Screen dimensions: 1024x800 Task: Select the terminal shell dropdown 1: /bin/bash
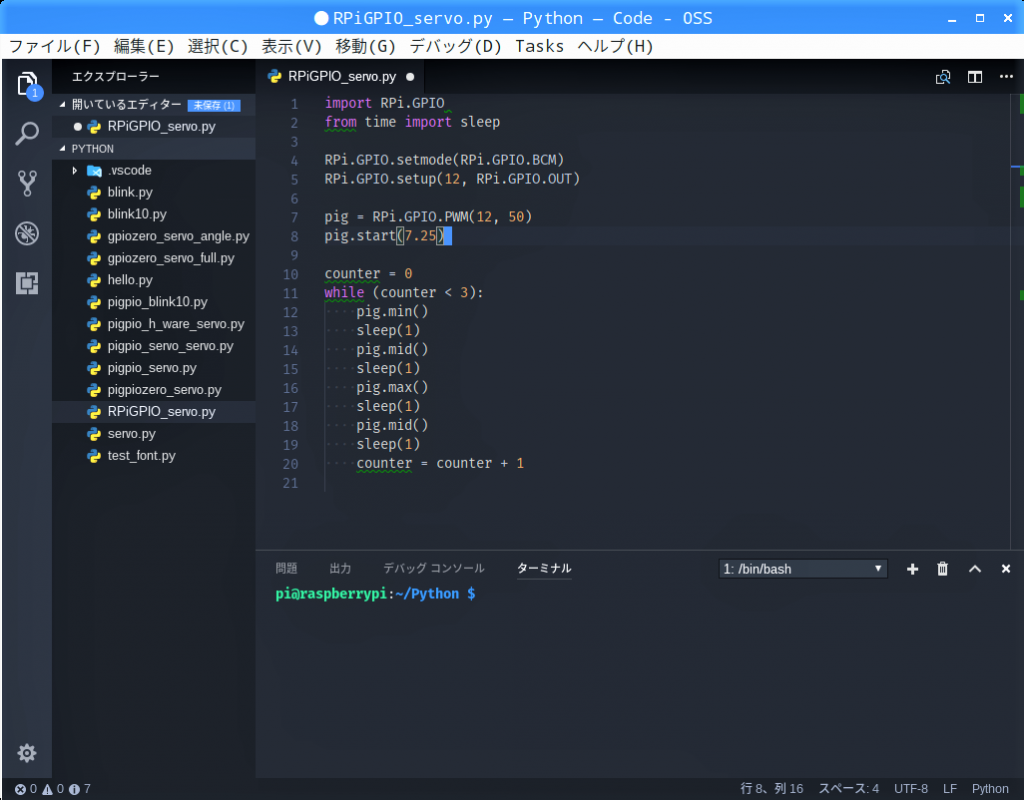803,569
